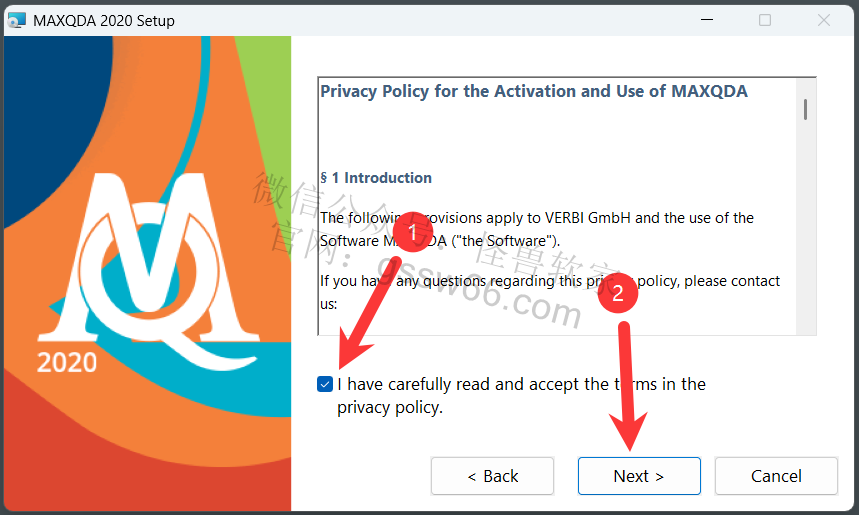Click the large MQ logo artwork
Image resolution: width=859 pixels, height=515 pixels.
coord(148,268)
